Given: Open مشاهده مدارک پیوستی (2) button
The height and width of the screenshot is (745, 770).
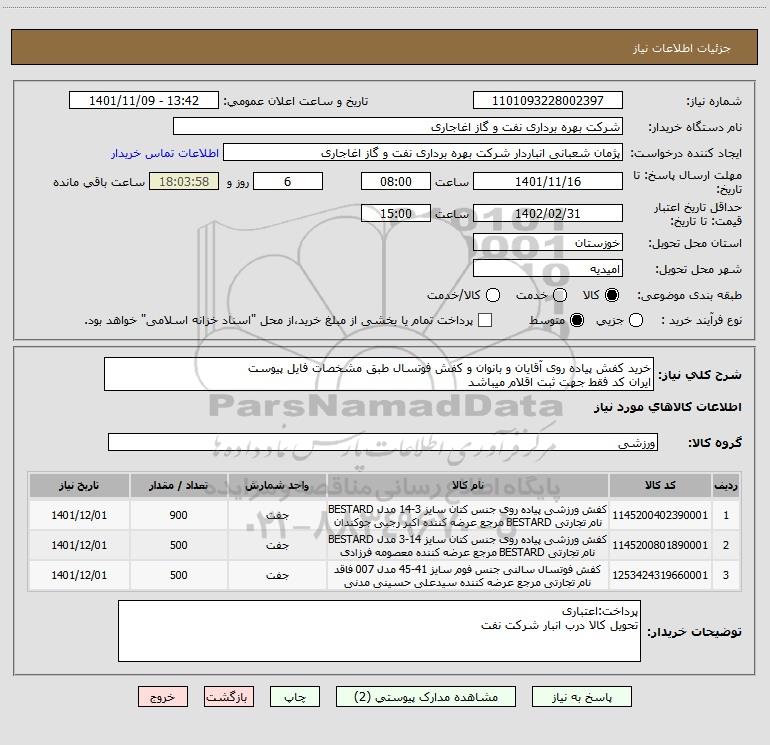Looking at the screenshot, I should click(426, 697).
